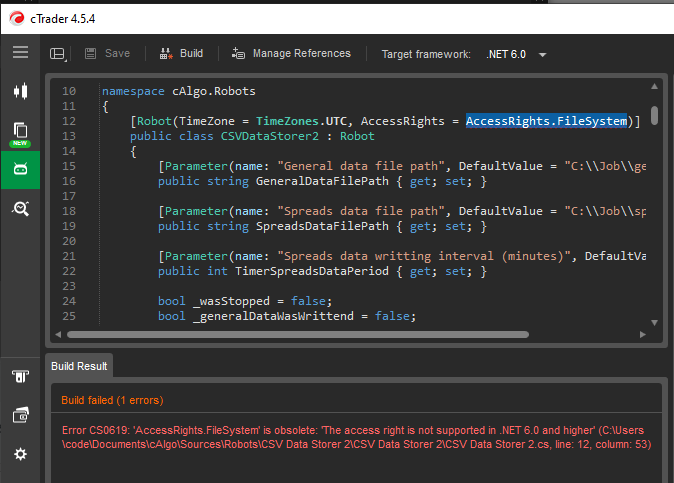Click the horizontal scroll-left arrow
The height and width of the screenshot is (483, 674).
[x=58, y=334]
